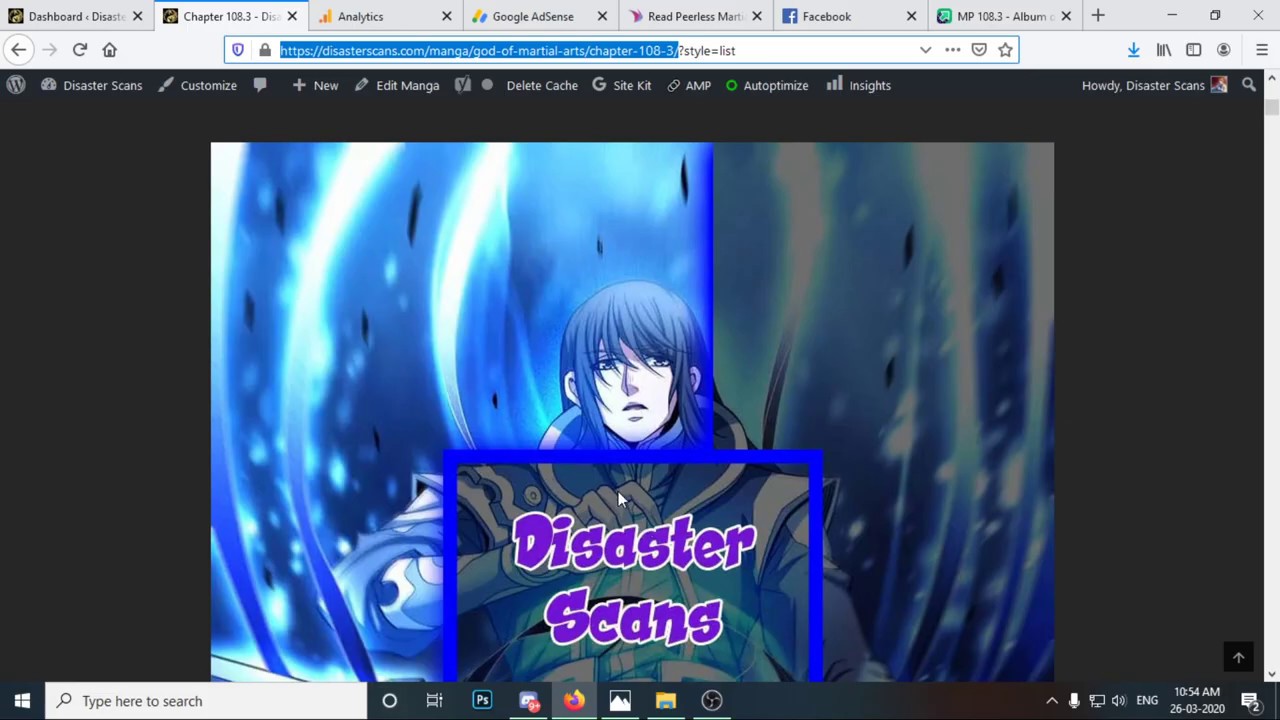Screen dimensions: 1280x720
Task: Open the Disaster Scans site menu
Action: point(91,85)
